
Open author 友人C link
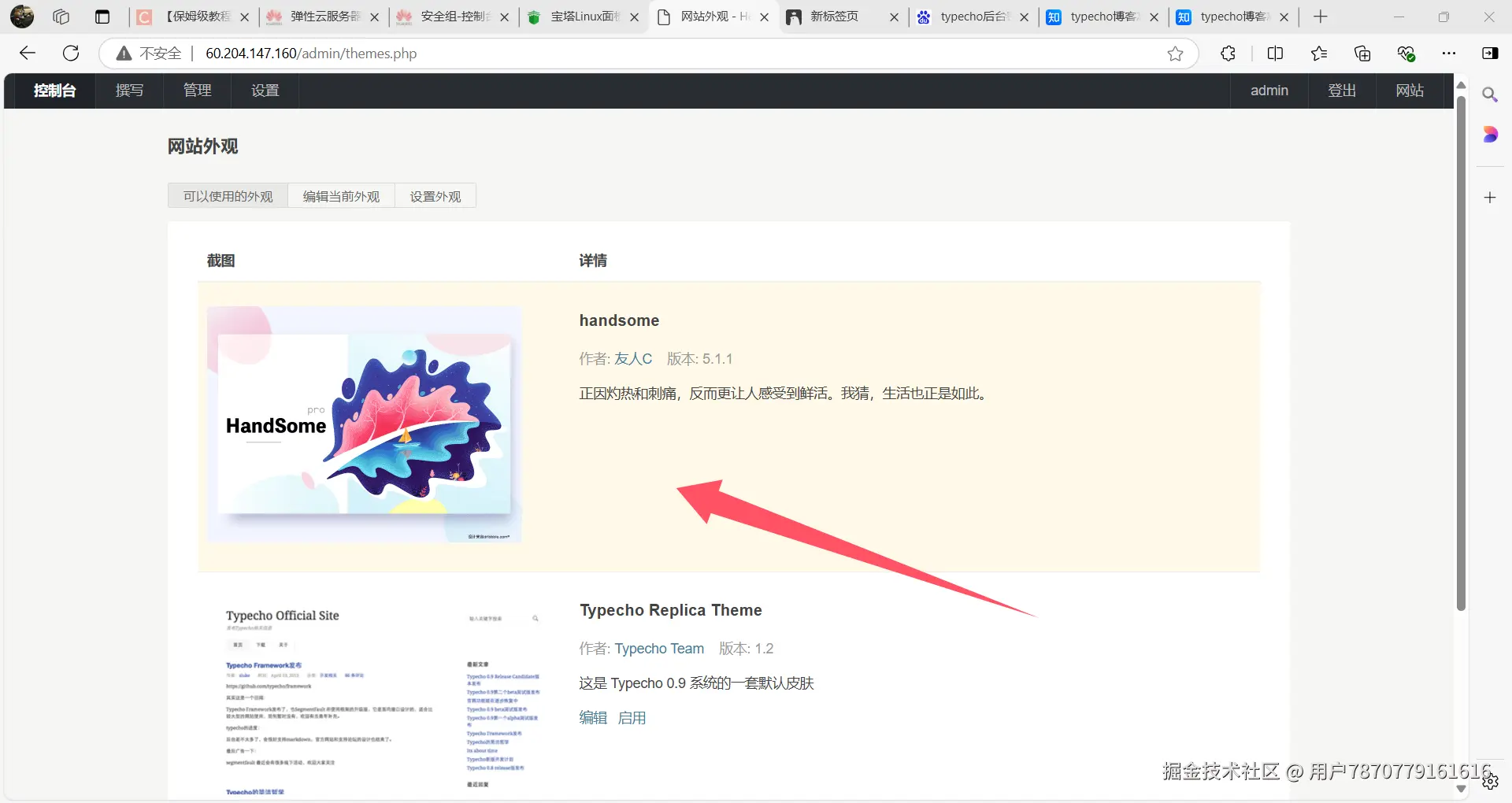633,359
